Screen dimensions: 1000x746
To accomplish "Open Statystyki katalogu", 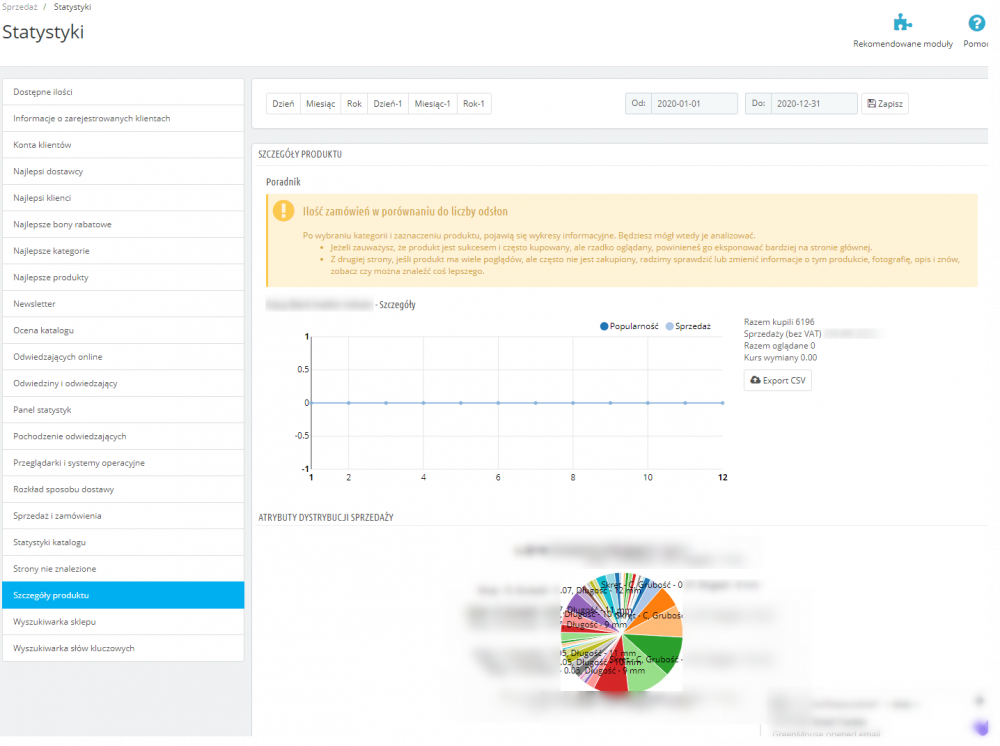I will point(123,542).
